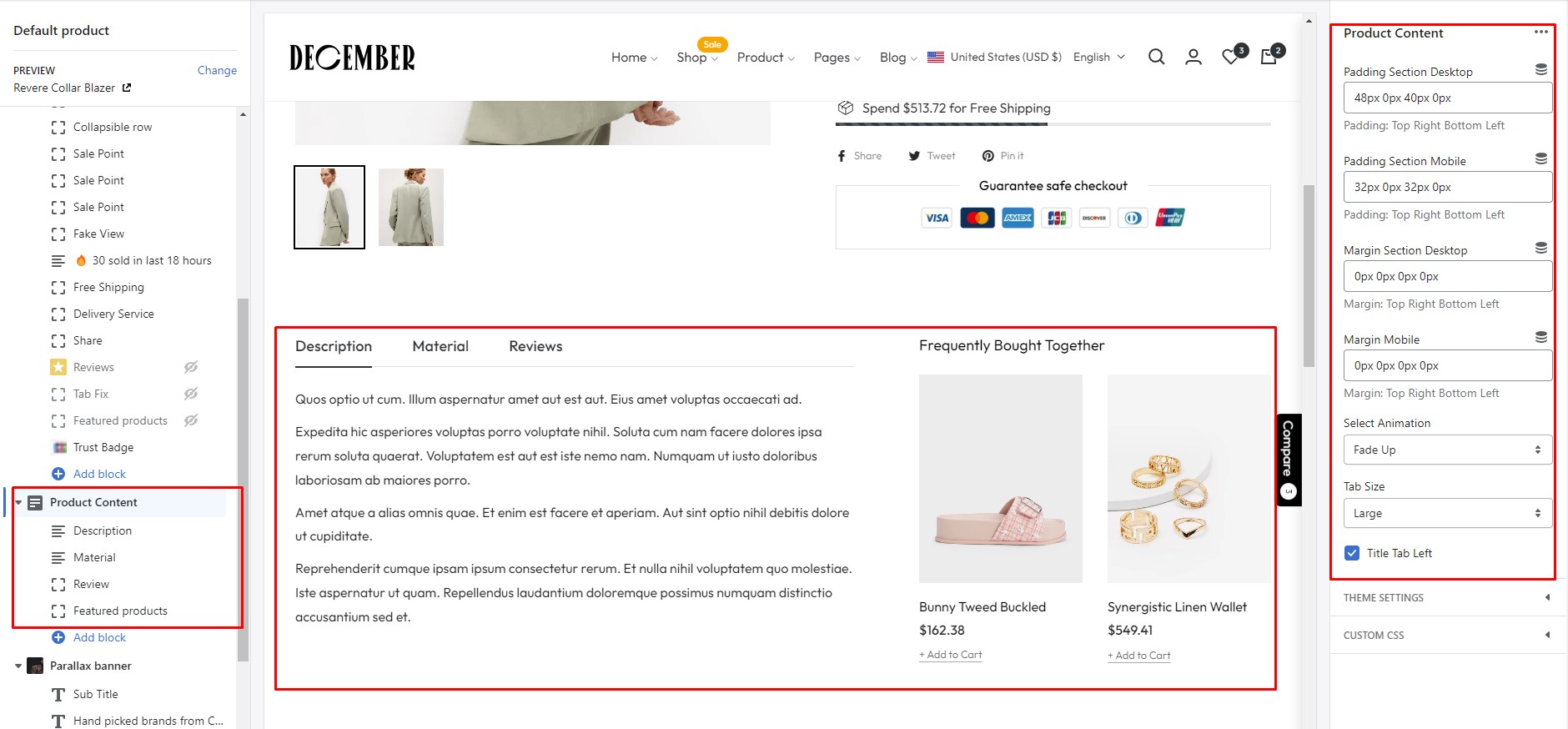
Task: Open Revere Collar Blazer external link icon
Action: [x=127, y=88]
